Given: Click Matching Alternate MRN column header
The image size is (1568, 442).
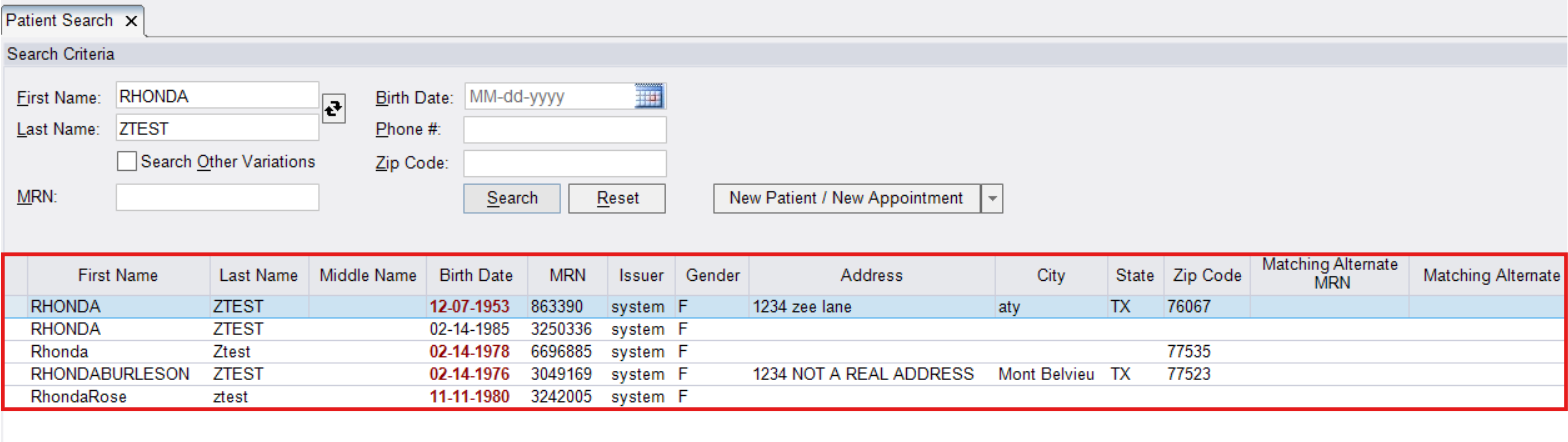Looking at the screenshot, I should [x=1329, y=275].
